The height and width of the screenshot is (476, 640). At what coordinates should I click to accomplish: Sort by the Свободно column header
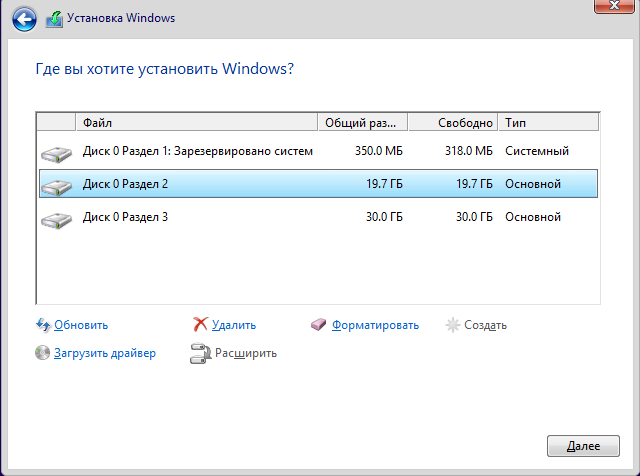454,122
